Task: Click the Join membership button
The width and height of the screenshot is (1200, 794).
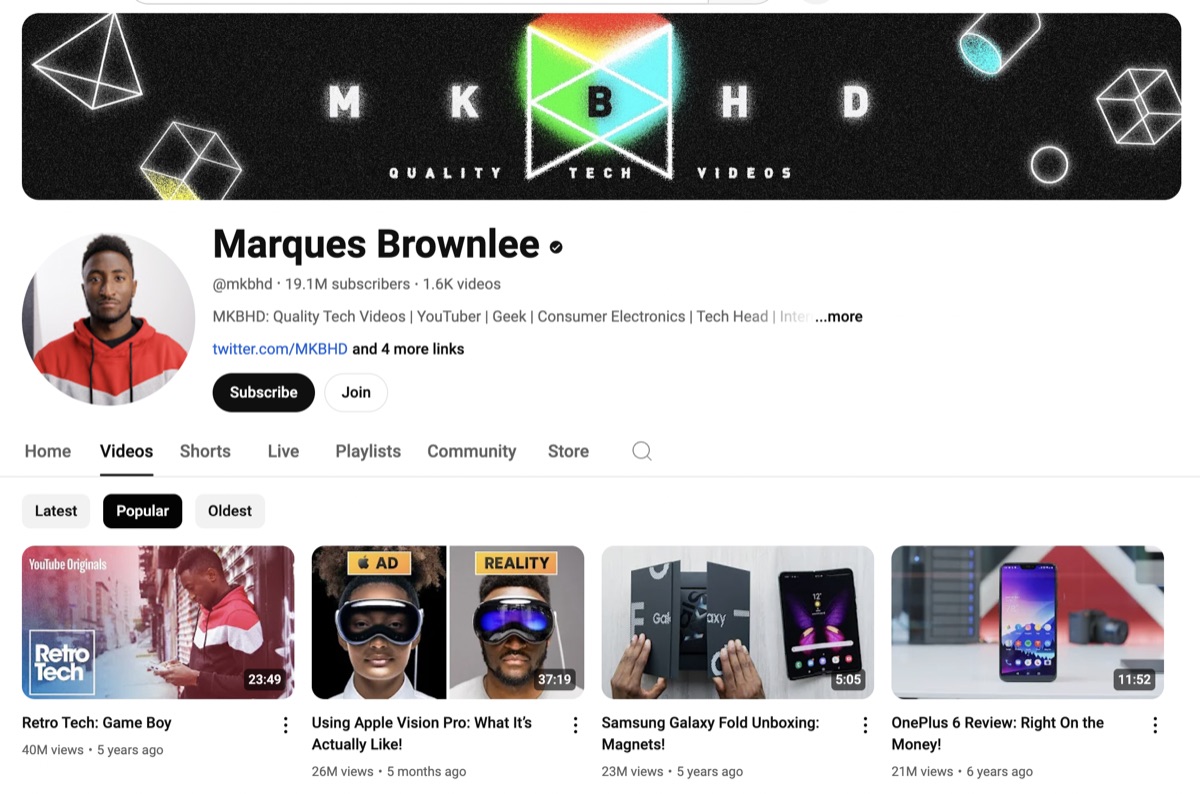Action: tap(356, 392)
